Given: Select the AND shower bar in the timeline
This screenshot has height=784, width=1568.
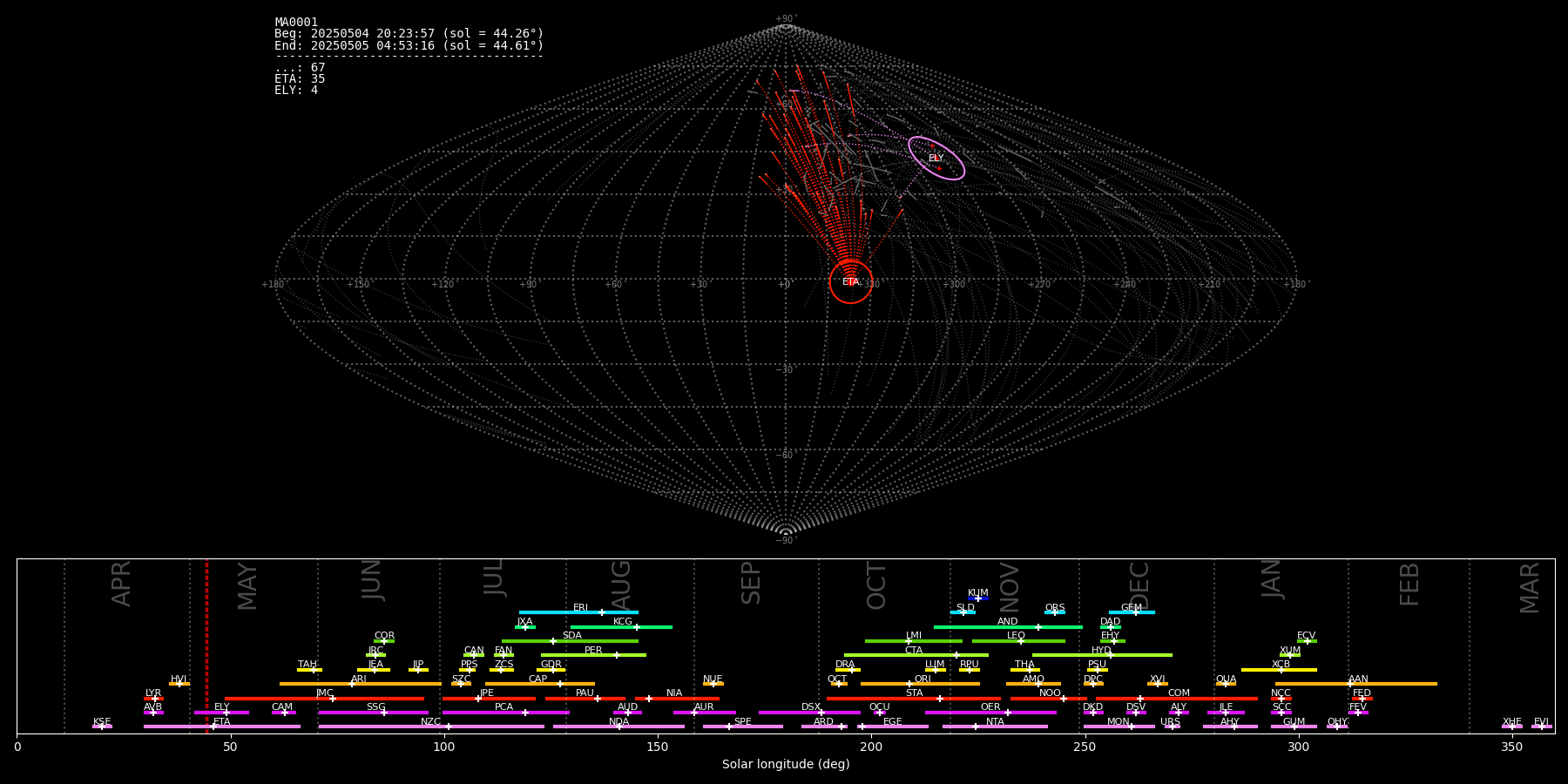Looking at the screenshot, I should click(1008, 626).
